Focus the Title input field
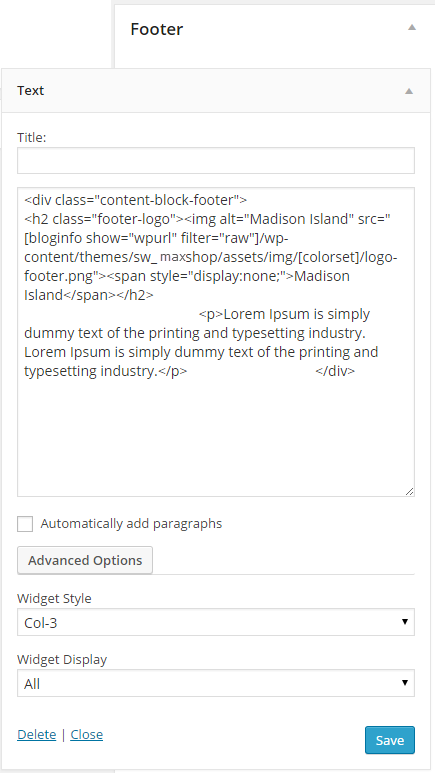The image size is (435, 773). coord(216,161)
